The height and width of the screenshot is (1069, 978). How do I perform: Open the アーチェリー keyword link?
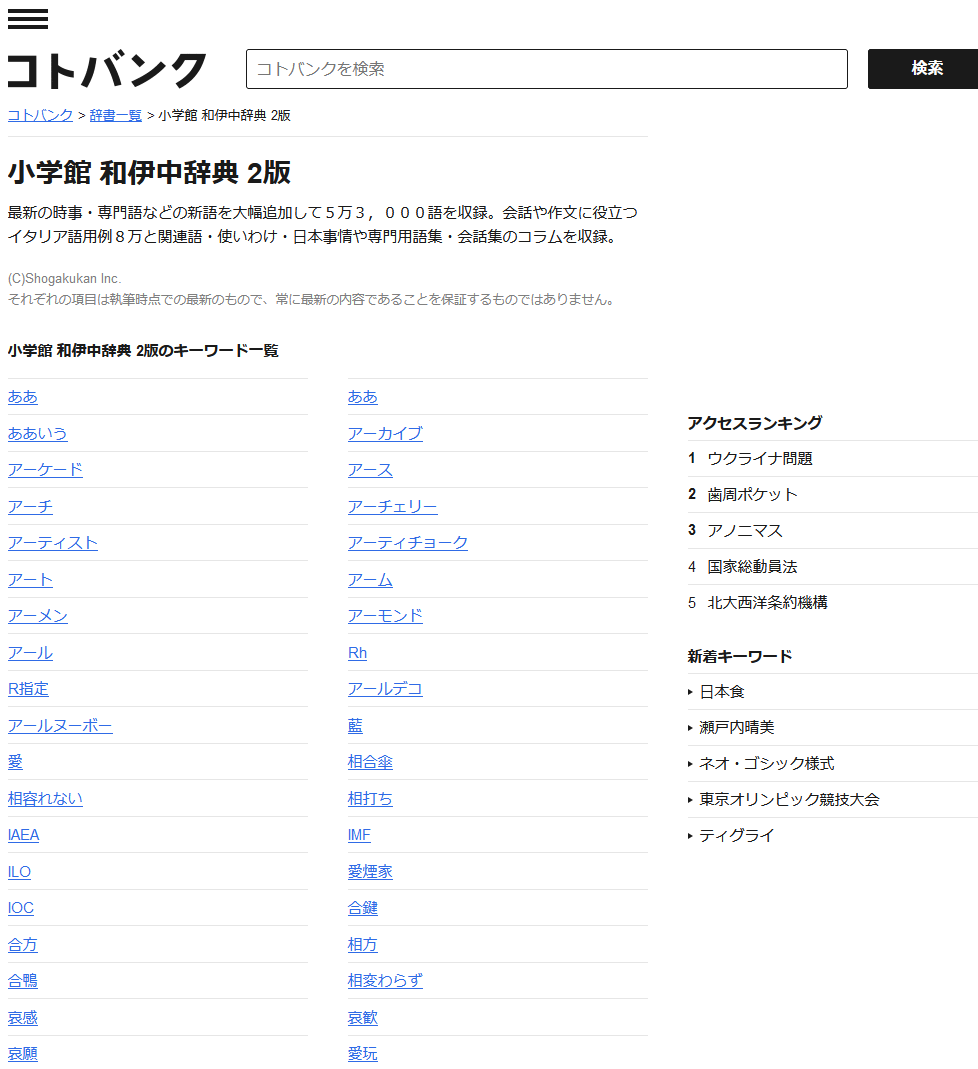click(x=393, y=507)
